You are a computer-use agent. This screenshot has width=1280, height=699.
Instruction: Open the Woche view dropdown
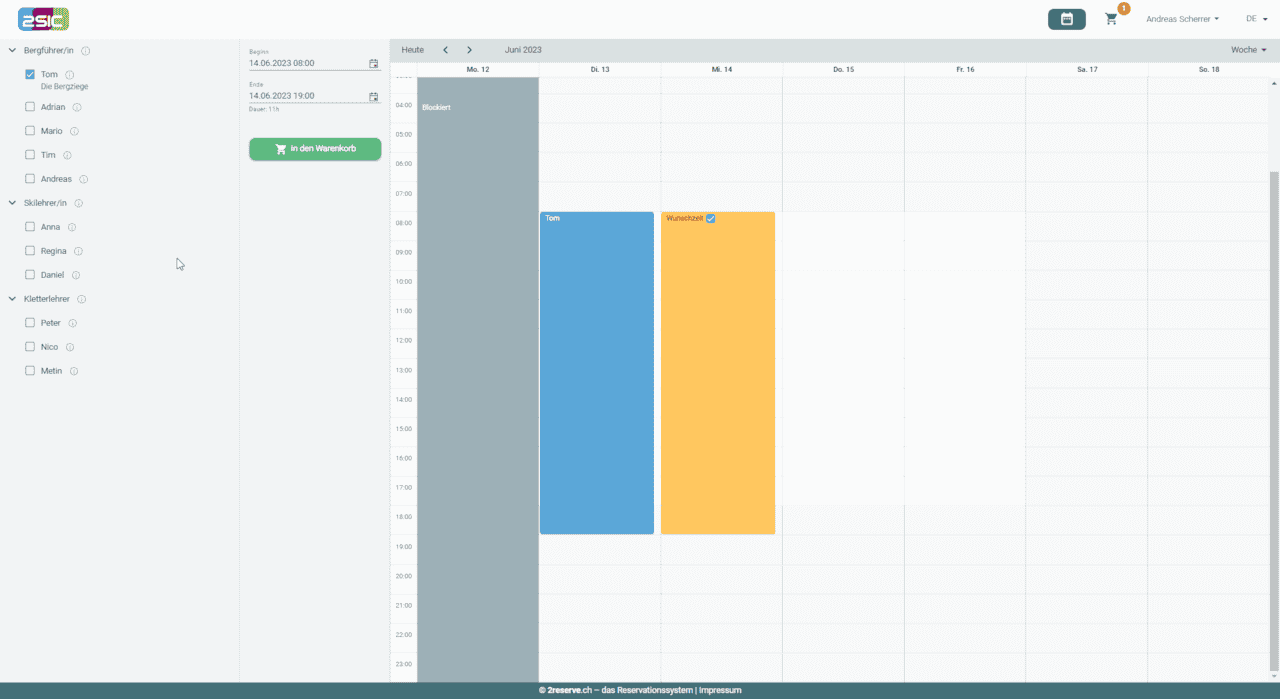pos(1248,50)
